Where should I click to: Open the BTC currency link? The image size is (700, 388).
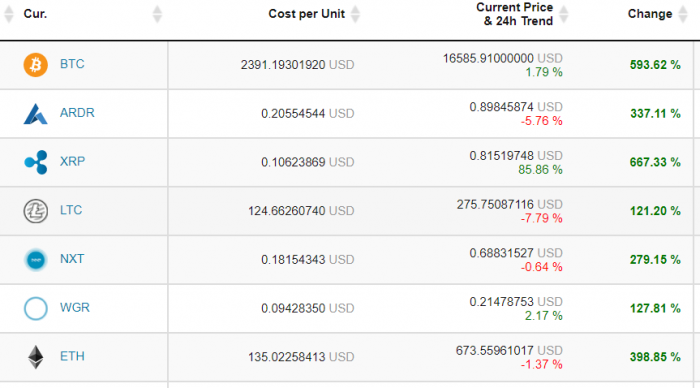pos(72,64)
